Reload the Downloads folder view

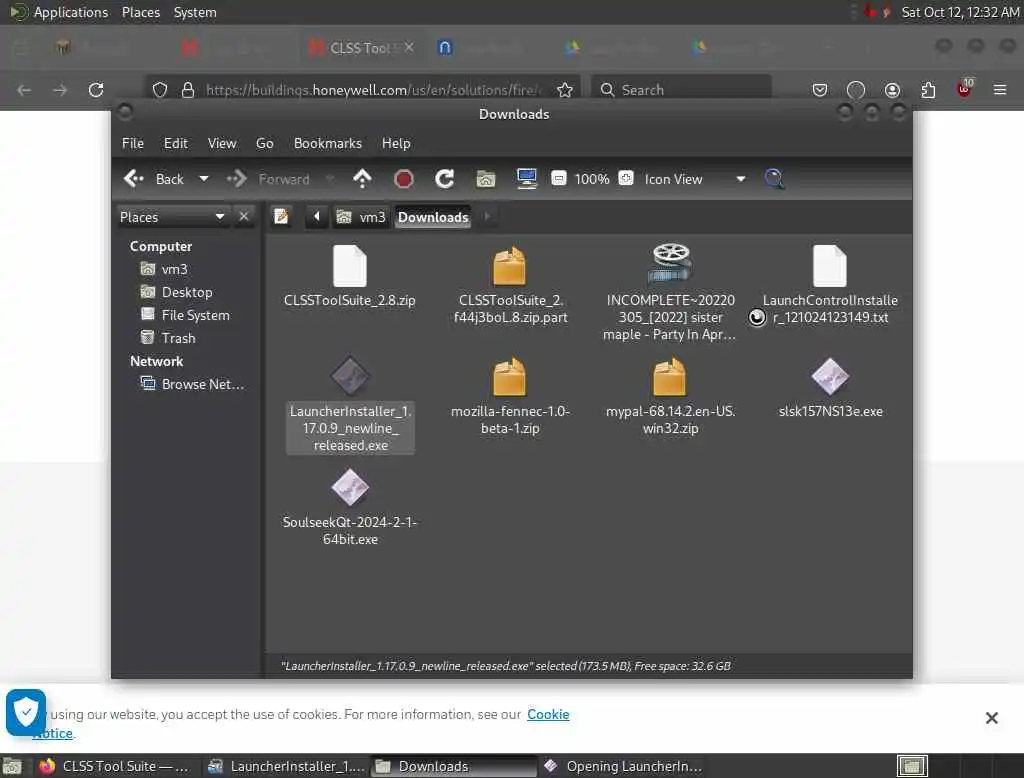(445, 178)
